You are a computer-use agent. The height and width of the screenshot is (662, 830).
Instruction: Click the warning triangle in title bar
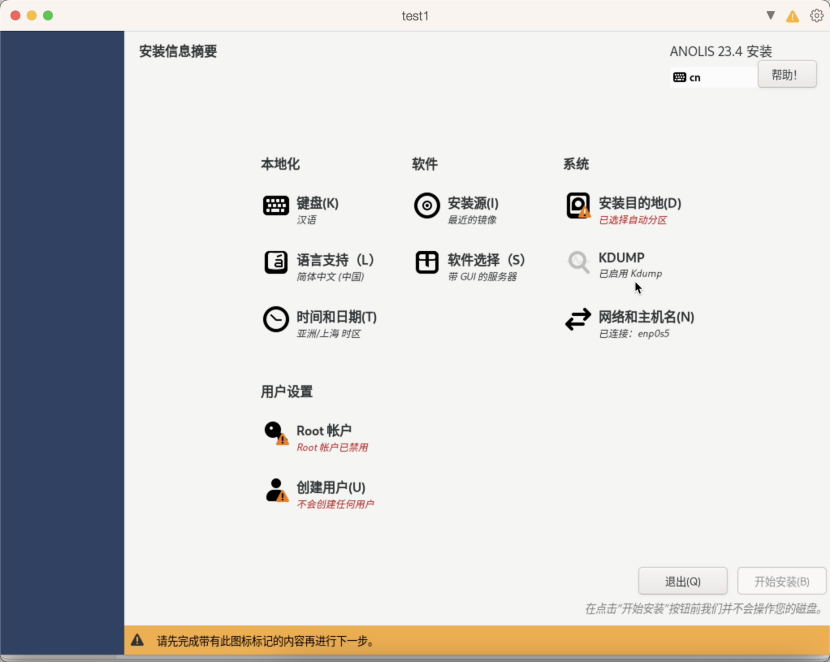(x=792, y=16)
